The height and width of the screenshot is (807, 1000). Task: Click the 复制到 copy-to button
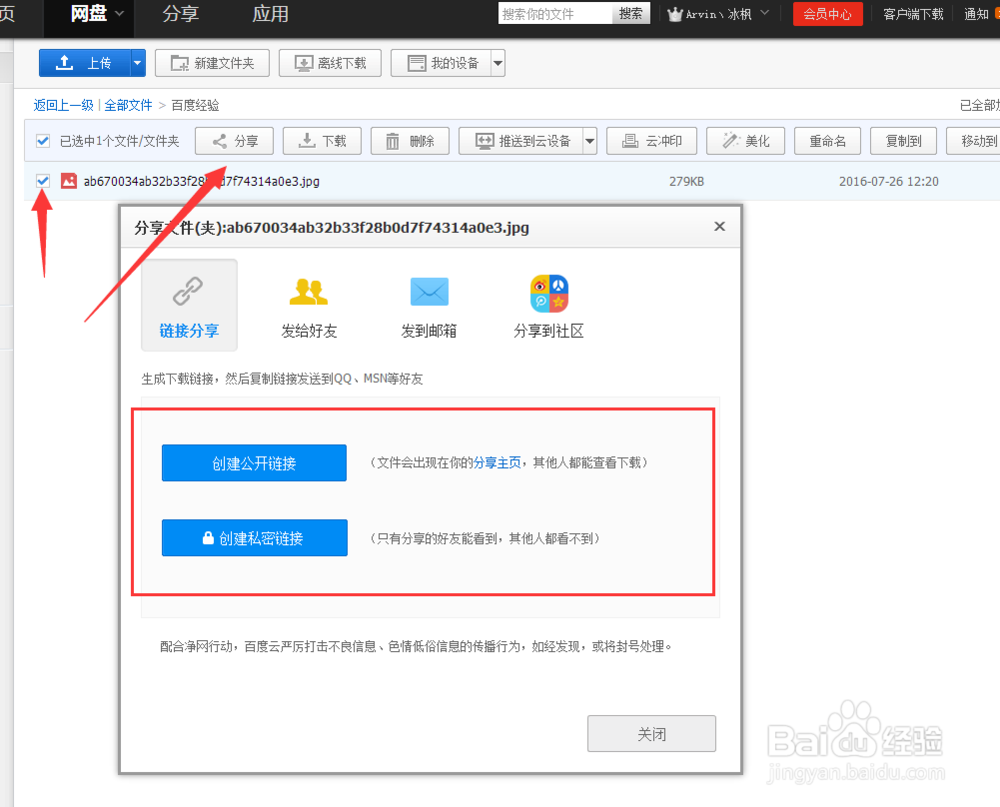point(904,141)
